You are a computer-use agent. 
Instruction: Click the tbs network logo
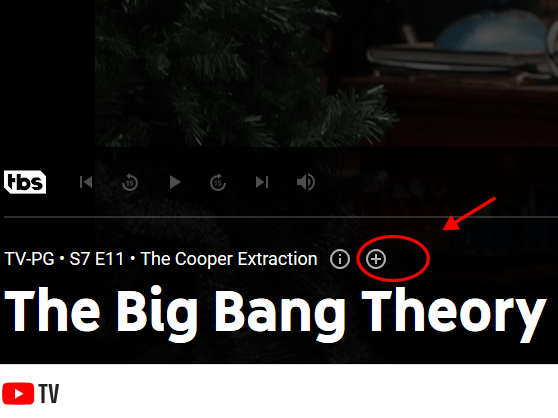[x=25, y=182]
